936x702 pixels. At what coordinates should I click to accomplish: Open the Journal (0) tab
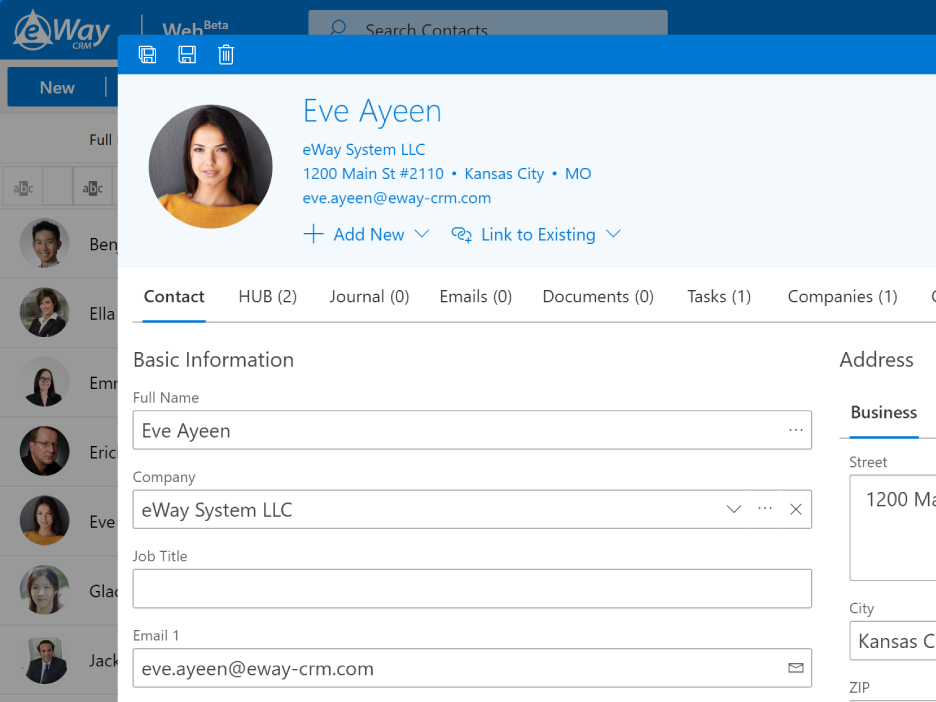369,297
